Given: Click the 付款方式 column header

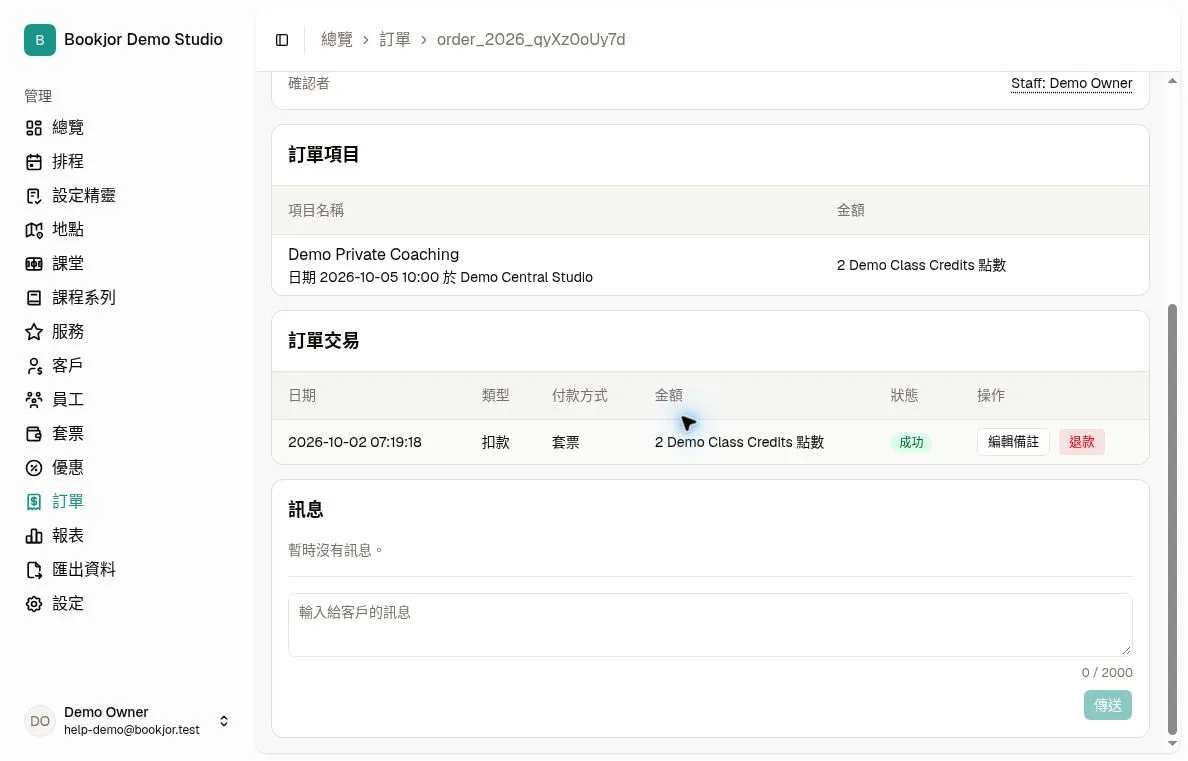Looking at the screenshot, I should 580,396.
